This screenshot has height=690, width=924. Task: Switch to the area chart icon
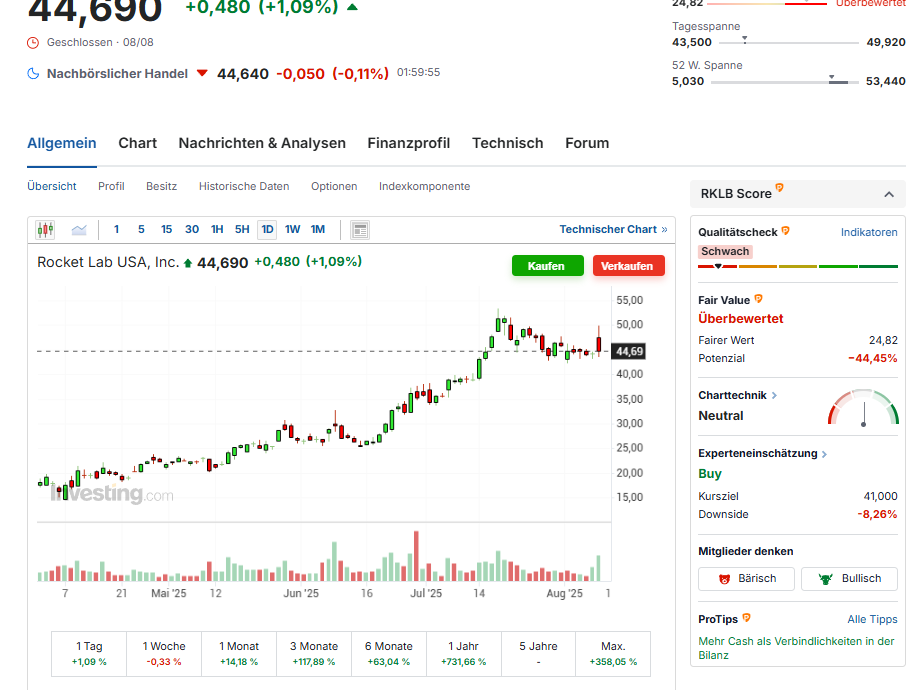[x=79, y=230]
